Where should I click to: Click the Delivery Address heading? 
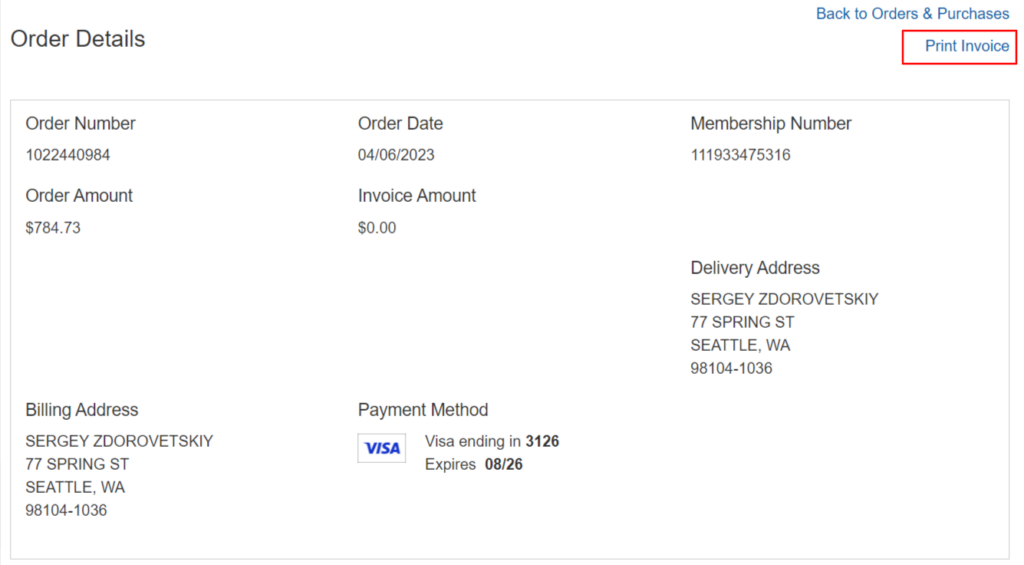click(x=755, y=268)
